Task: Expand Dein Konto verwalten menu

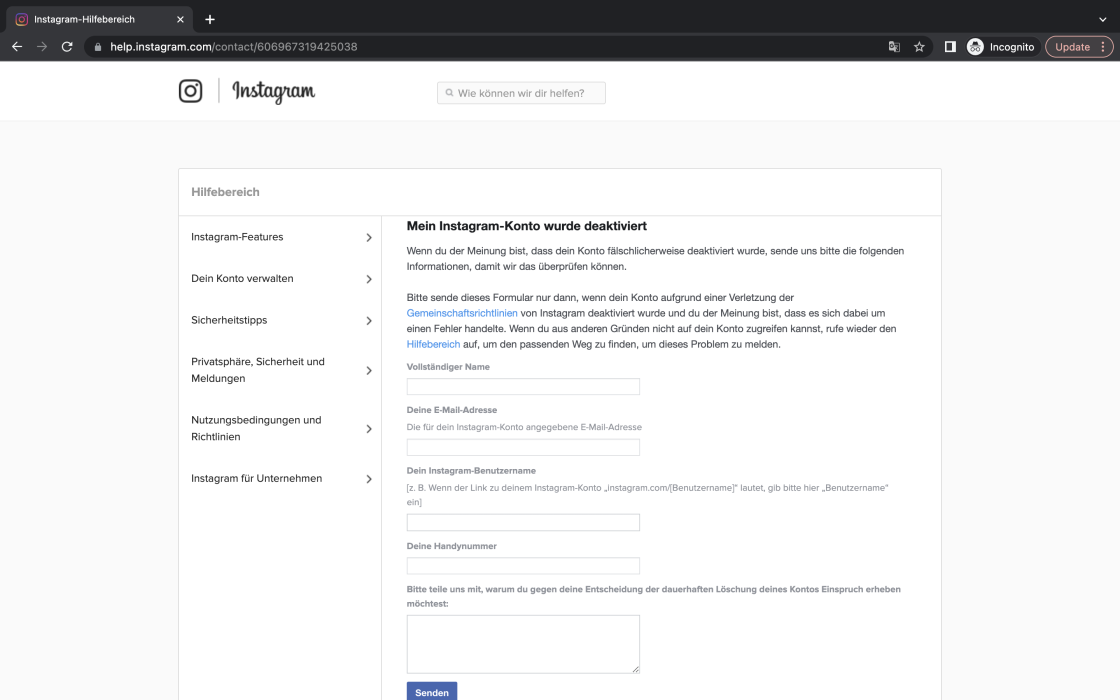Action: point(281,279)
